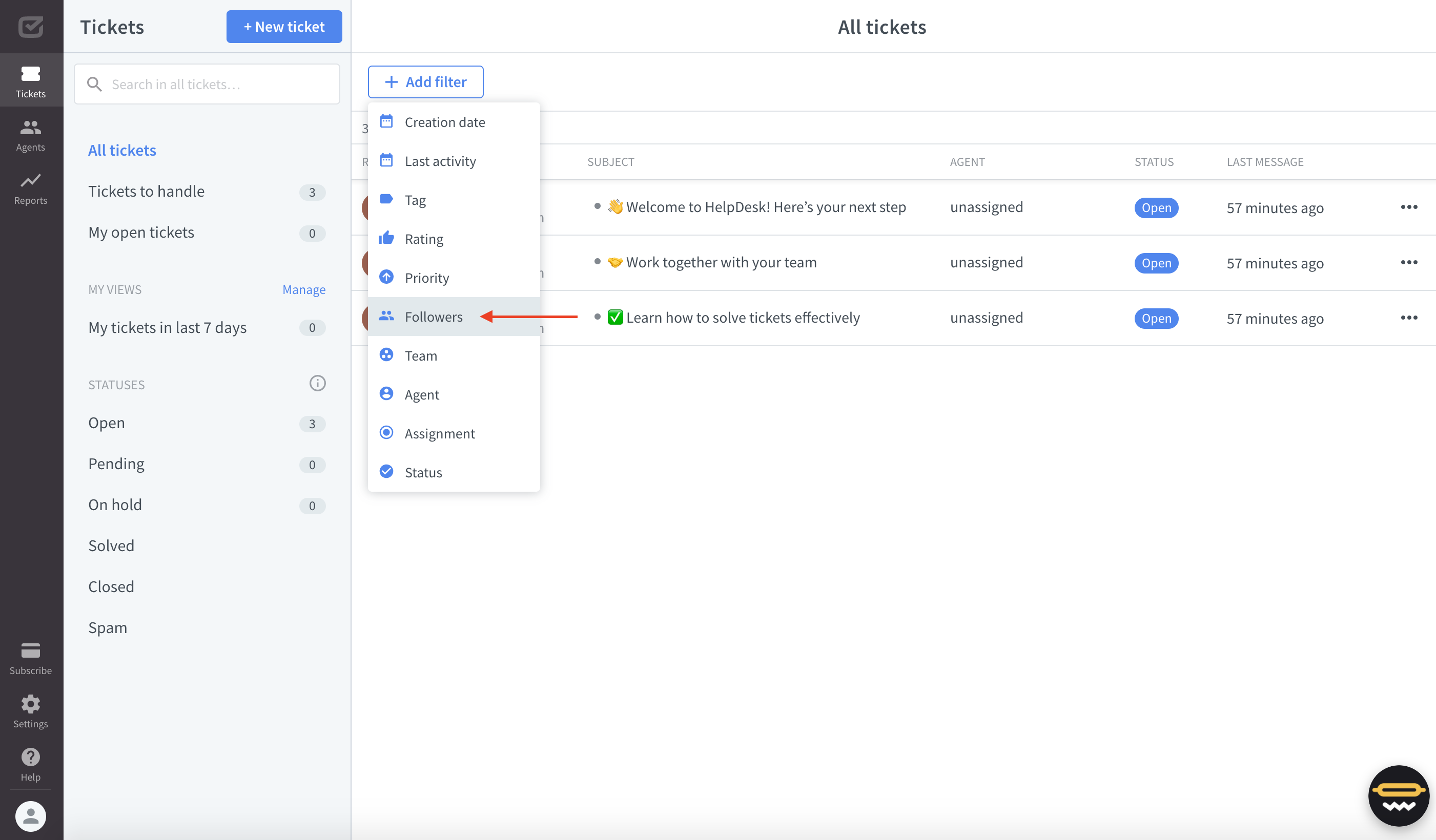The height and width of the screenshot is (840, 1436).
Task: Click the Manage link for My Views
Action: click(x=303, y=289)
